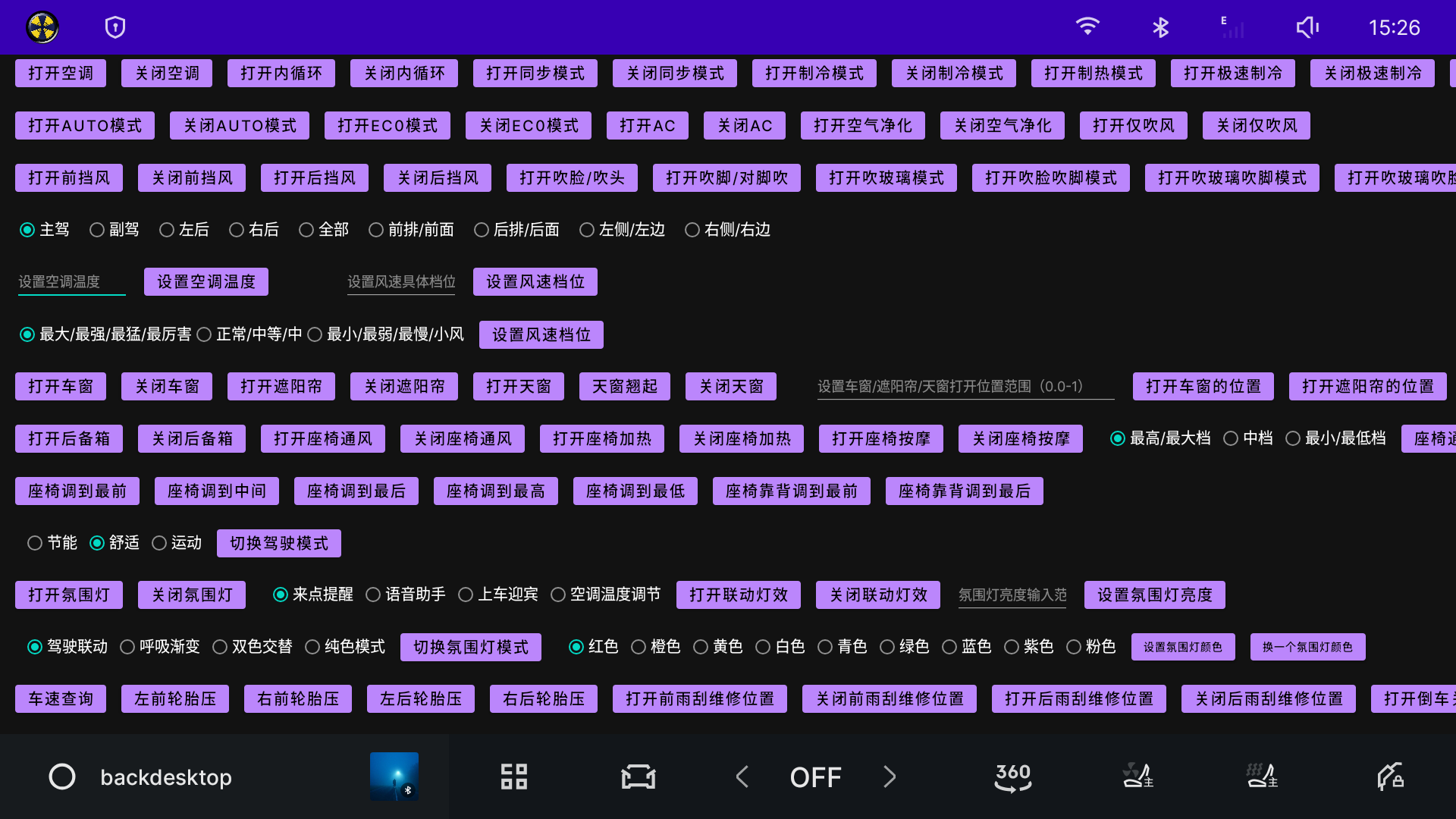Tap the backdesktop circle home button
The height and width of the screenshot is (819, 1456).
point(62,777)
